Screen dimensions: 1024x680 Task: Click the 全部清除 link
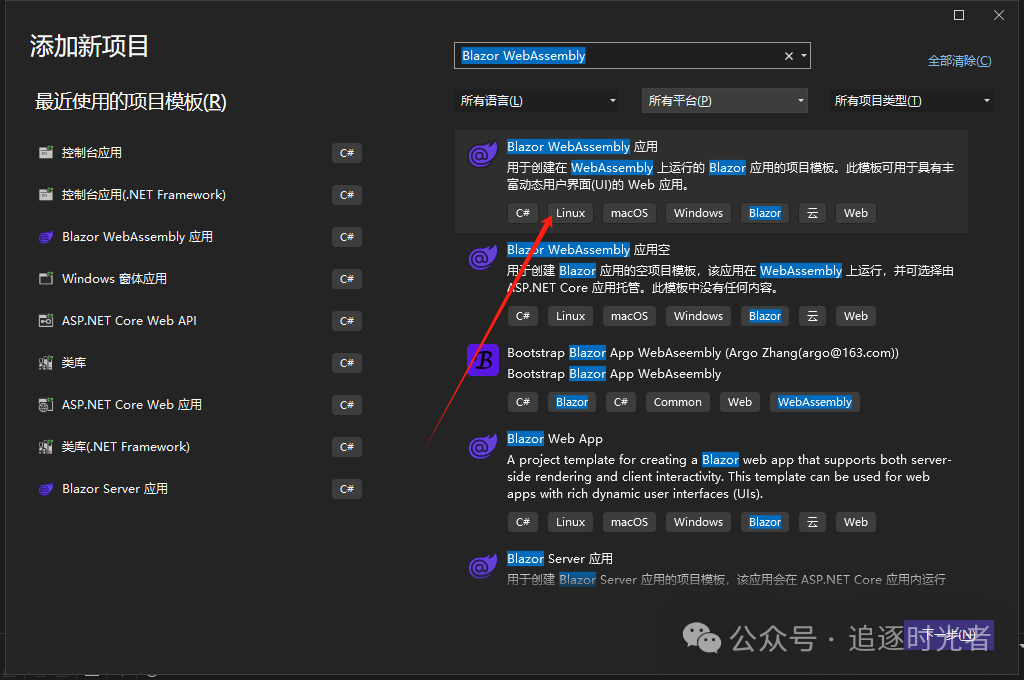tap(959, 61)
